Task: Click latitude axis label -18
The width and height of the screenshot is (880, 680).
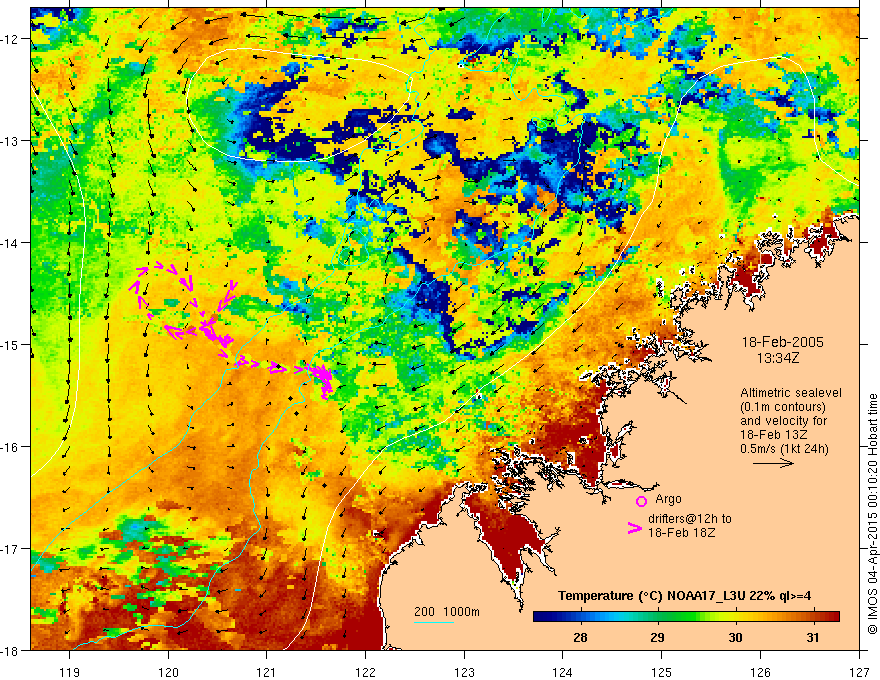Action: click(10, 650)
